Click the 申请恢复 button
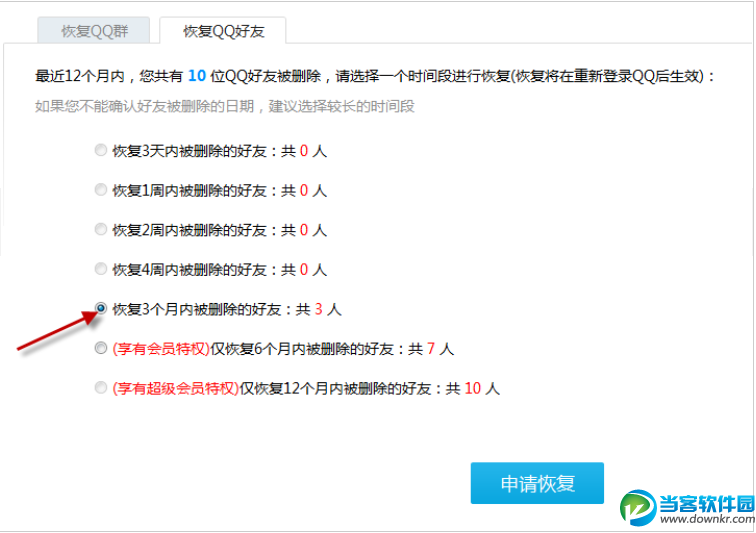Image resolution: width=756 pixels, height=533 pixels. click(x=537, y=483)
